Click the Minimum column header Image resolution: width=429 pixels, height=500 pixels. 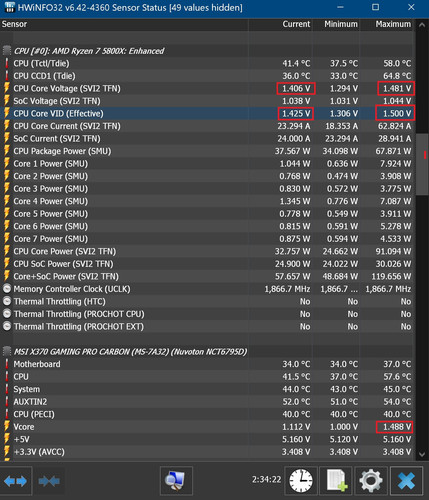tap(336, 24)
